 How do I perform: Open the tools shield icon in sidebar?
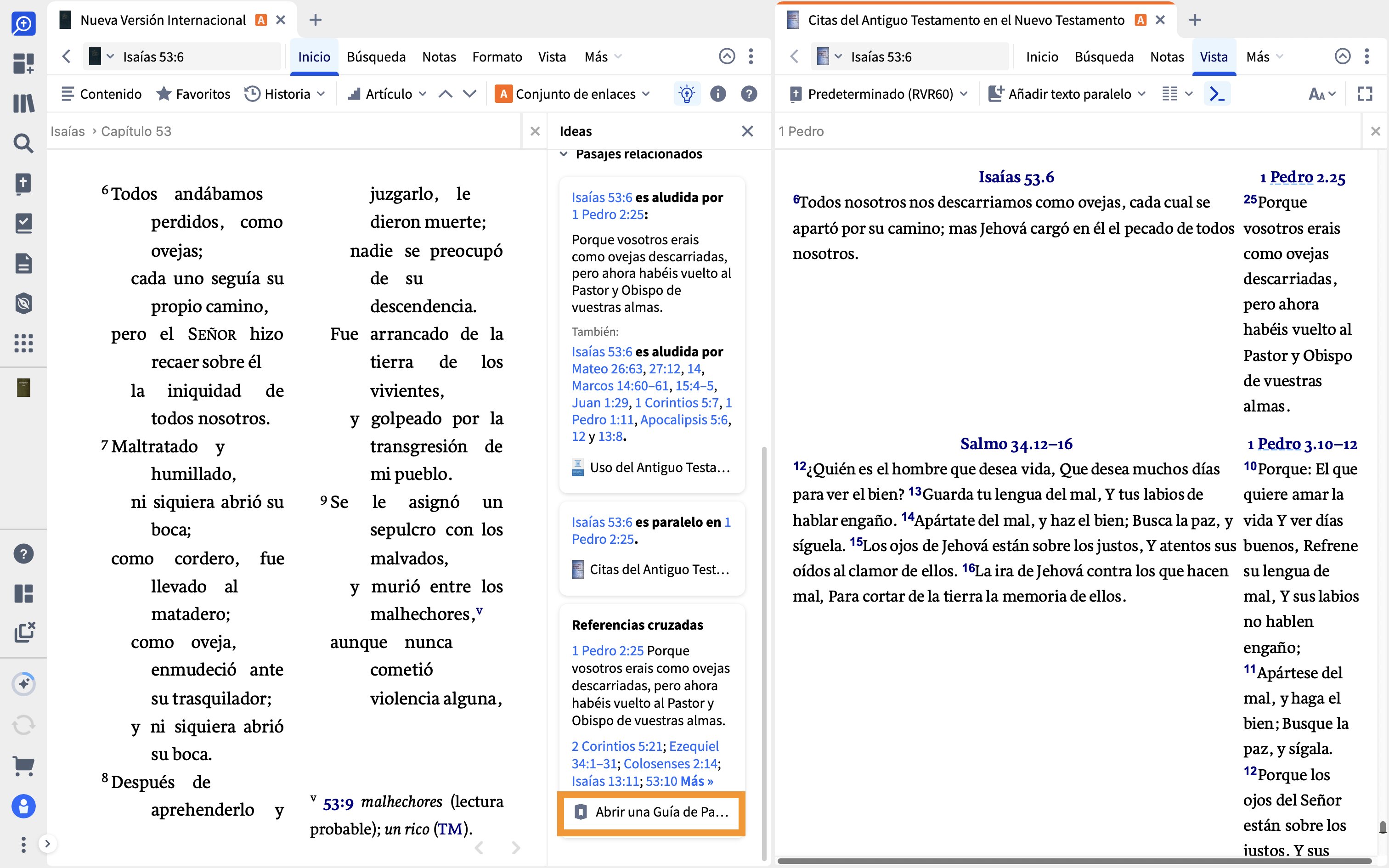pos(23,303)
